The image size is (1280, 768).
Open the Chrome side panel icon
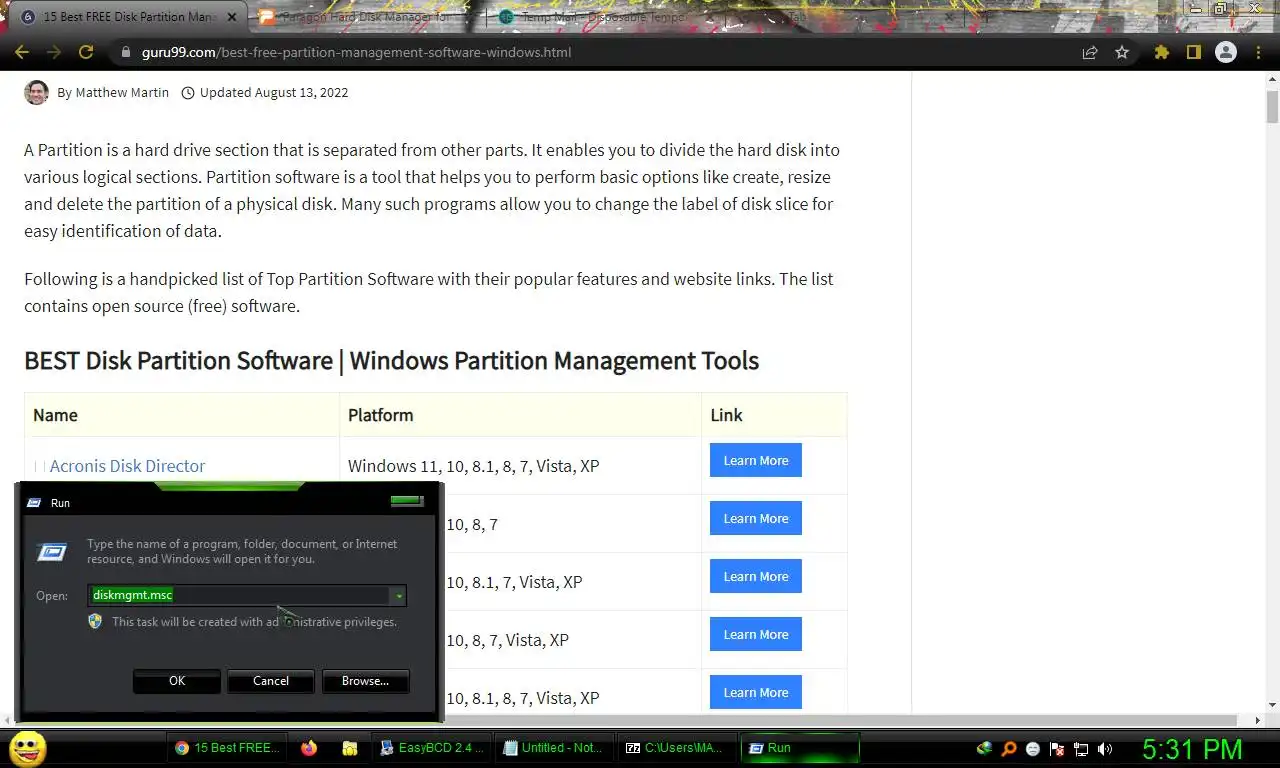coord(1193,52)
